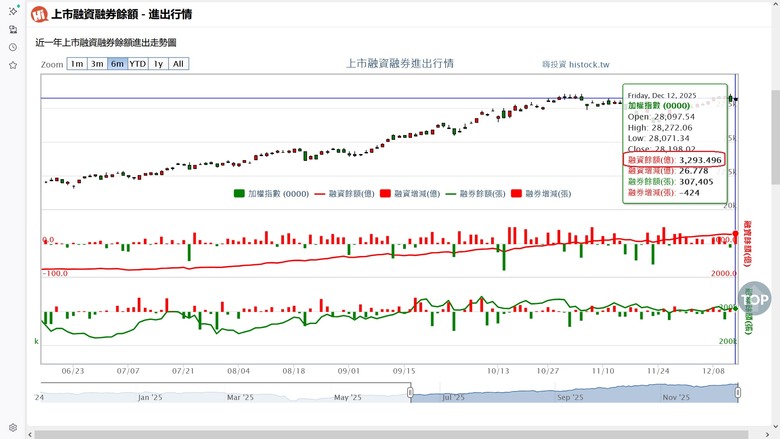Click tooltip date Friday, Dec 12, 2025
Viewport: 780px width, 439px height.
pyautogui.click(x=662, y=95)
